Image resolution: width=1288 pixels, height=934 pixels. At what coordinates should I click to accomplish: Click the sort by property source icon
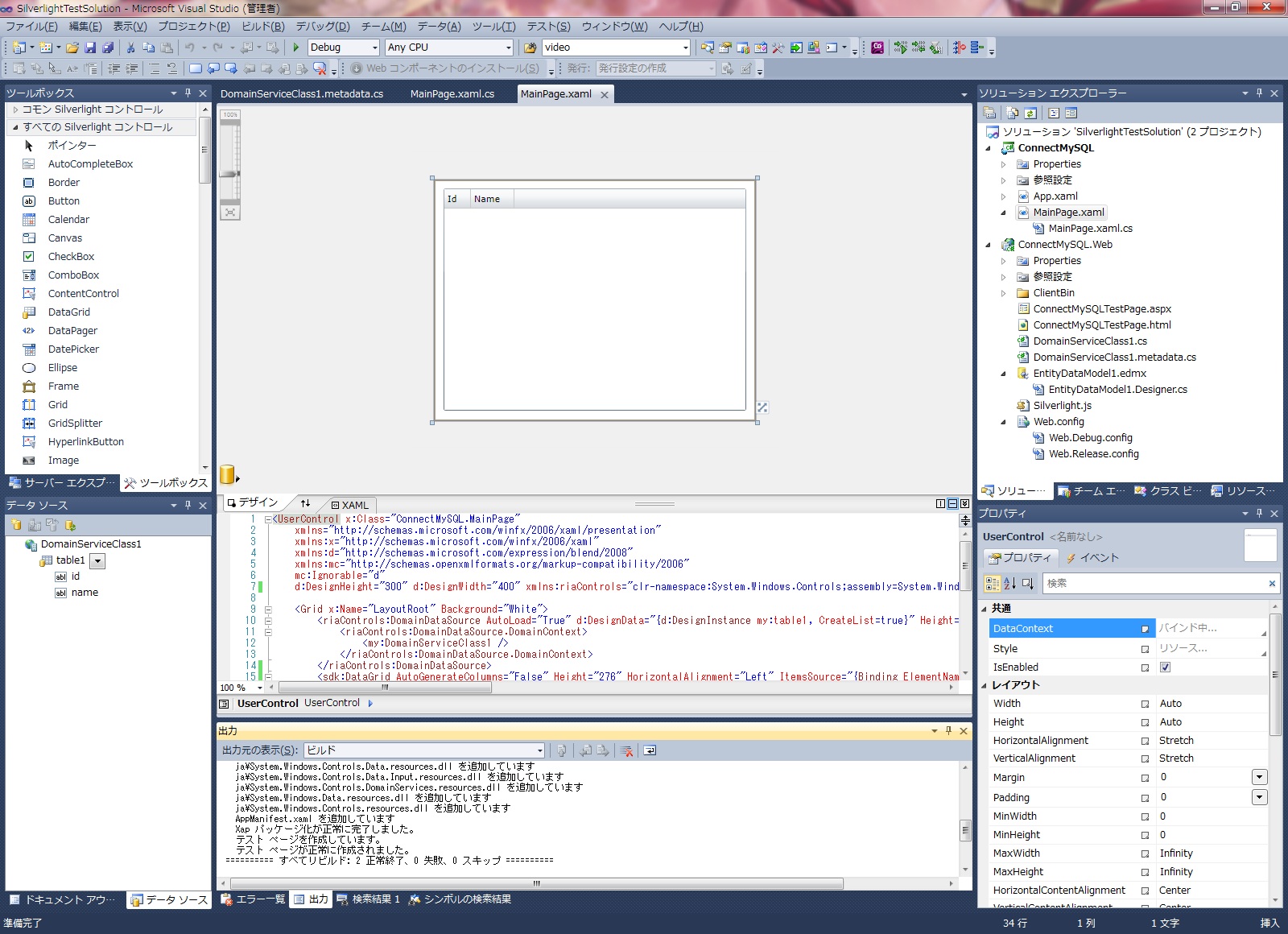[1027, 583]
